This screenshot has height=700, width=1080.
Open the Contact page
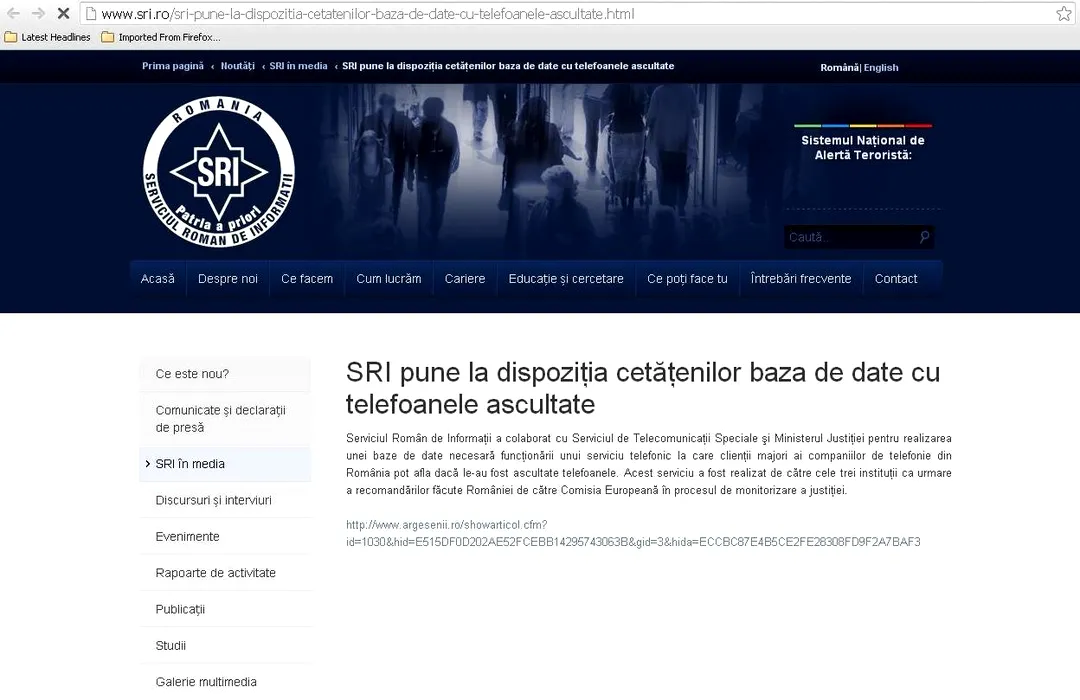pos(895,279)
